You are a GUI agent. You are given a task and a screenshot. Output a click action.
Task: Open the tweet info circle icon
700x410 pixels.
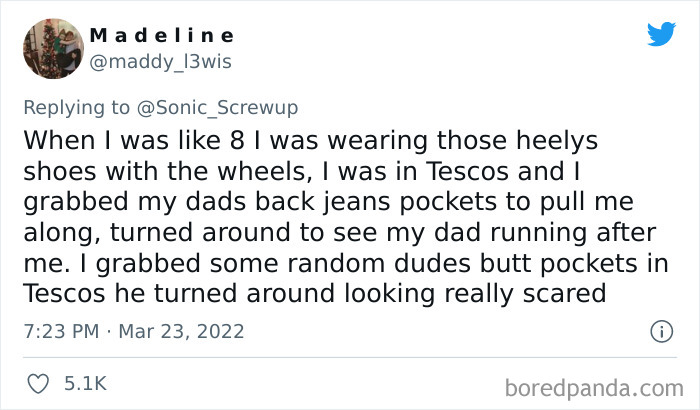[660, 330]
